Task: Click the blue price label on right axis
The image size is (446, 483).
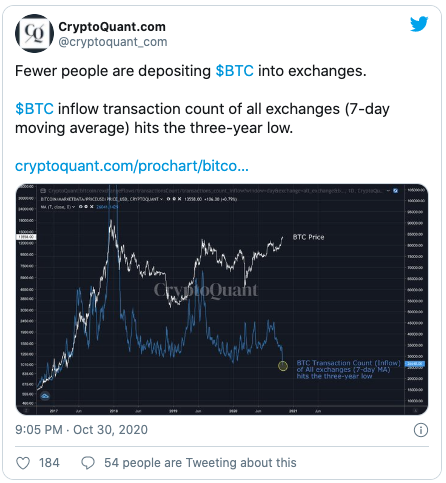Action: 415,364
